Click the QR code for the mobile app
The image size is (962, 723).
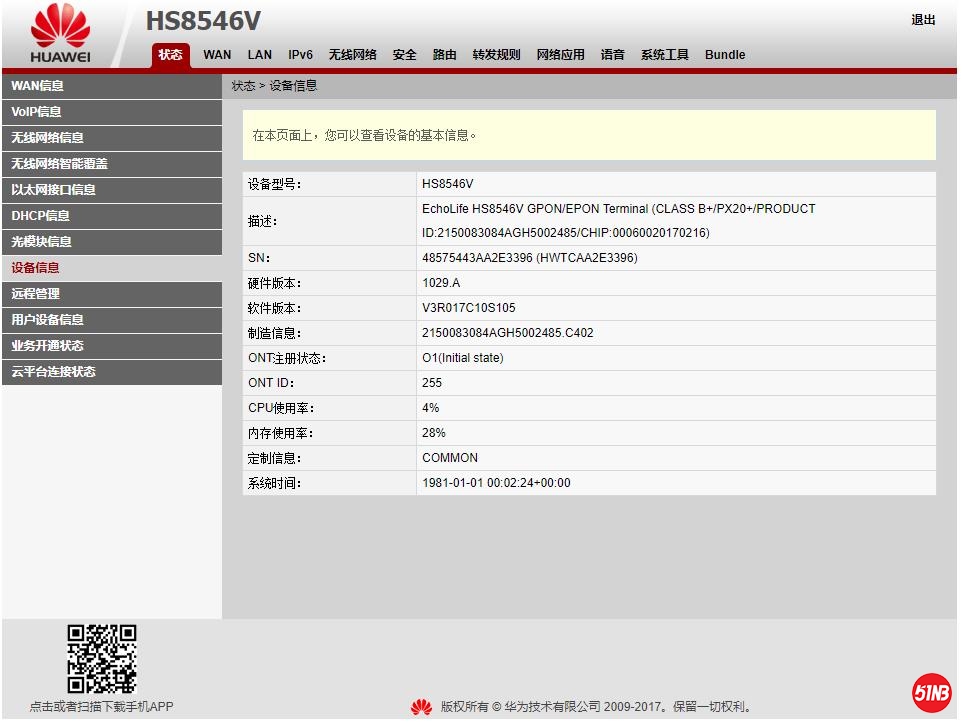pos(101,659)
